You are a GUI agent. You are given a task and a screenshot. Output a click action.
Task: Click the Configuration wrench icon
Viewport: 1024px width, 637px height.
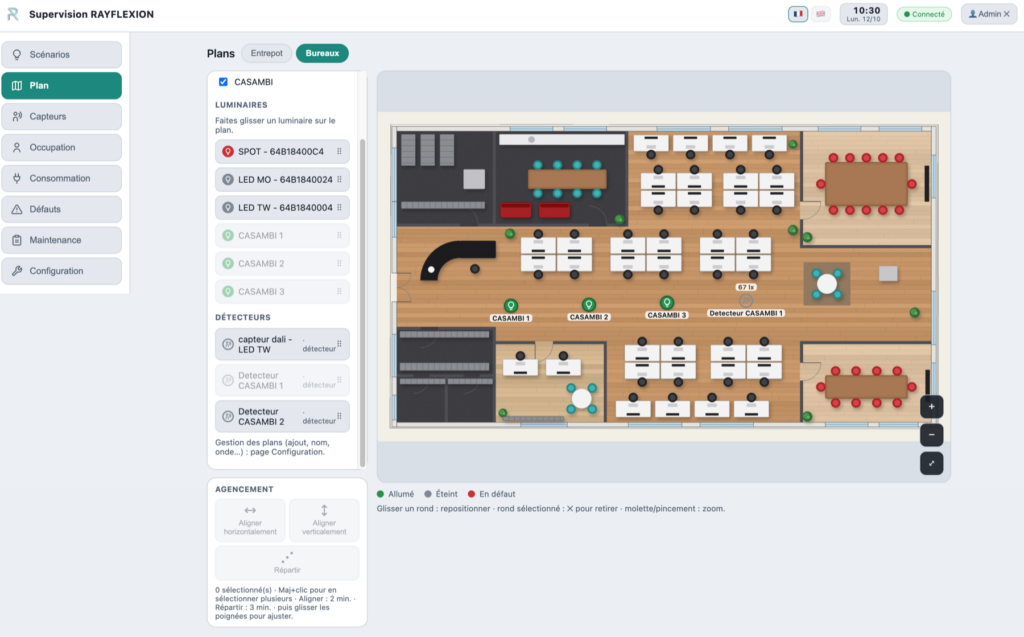pyautogui.click(x=17, y=271)
